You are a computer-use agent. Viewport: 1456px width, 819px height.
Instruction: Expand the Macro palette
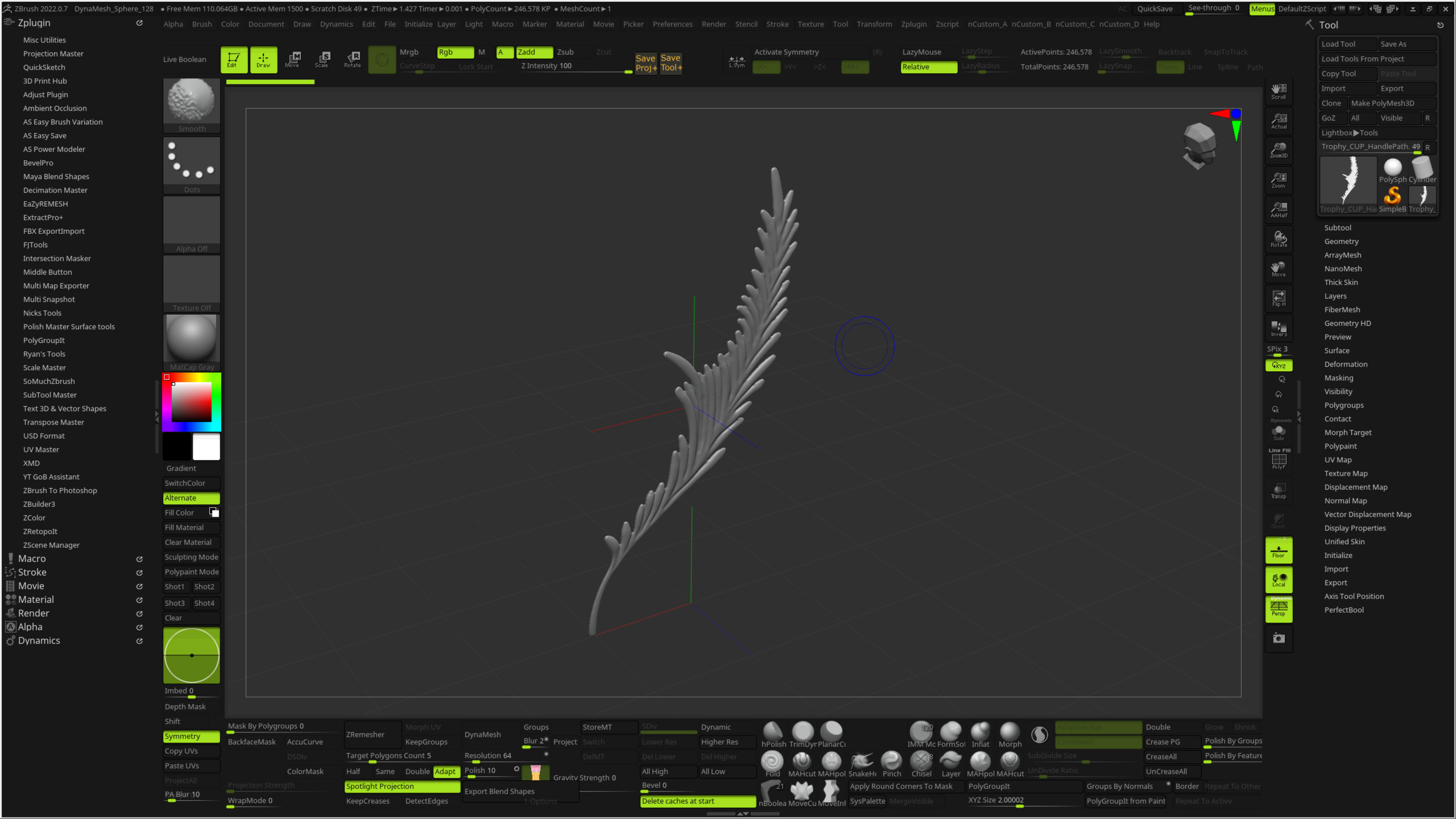31,559
